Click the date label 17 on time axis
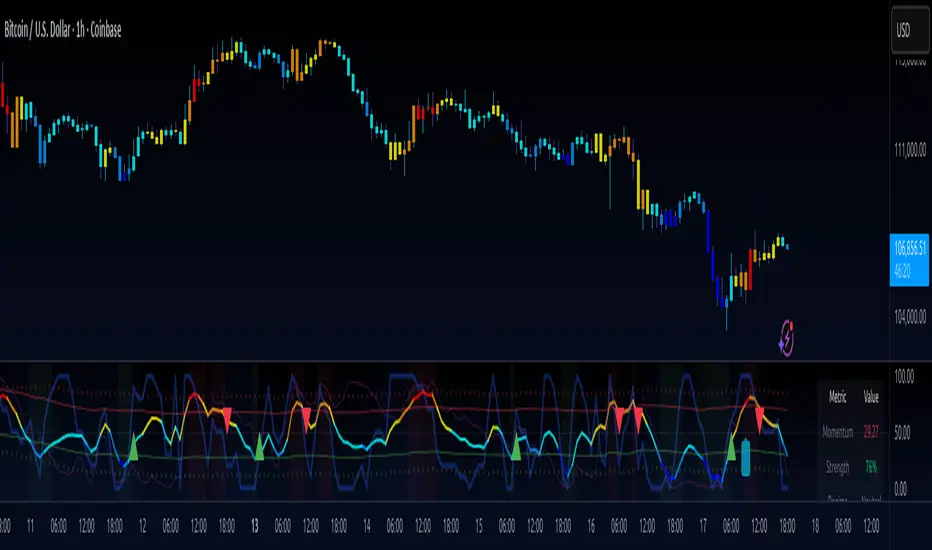The height and width of the screenshot is (550, 932). click(x=703, y=526)
